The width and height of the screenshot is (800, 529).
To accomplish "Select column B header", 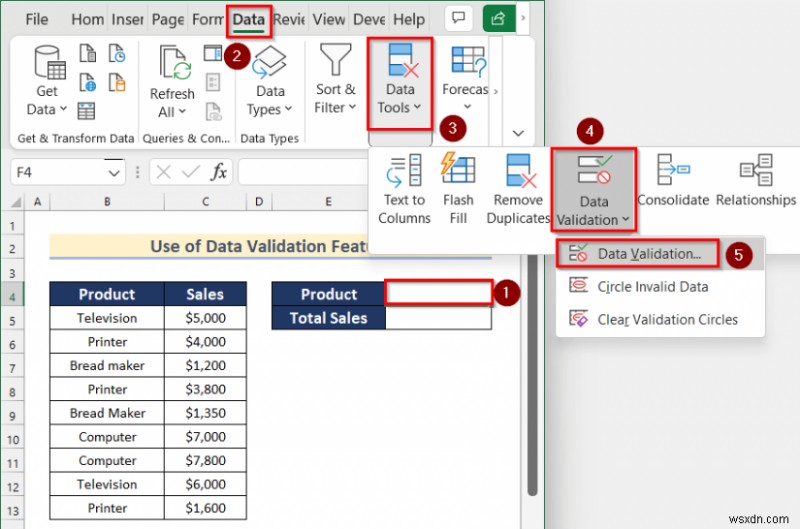I will pos(107,201).
